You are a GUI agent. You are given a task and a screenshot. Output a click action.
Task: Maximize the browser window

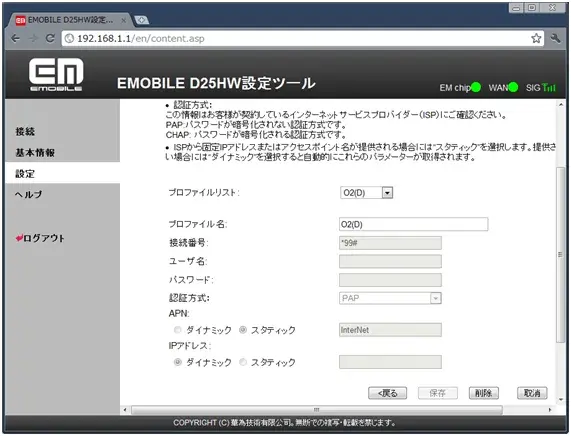(532, 8)
